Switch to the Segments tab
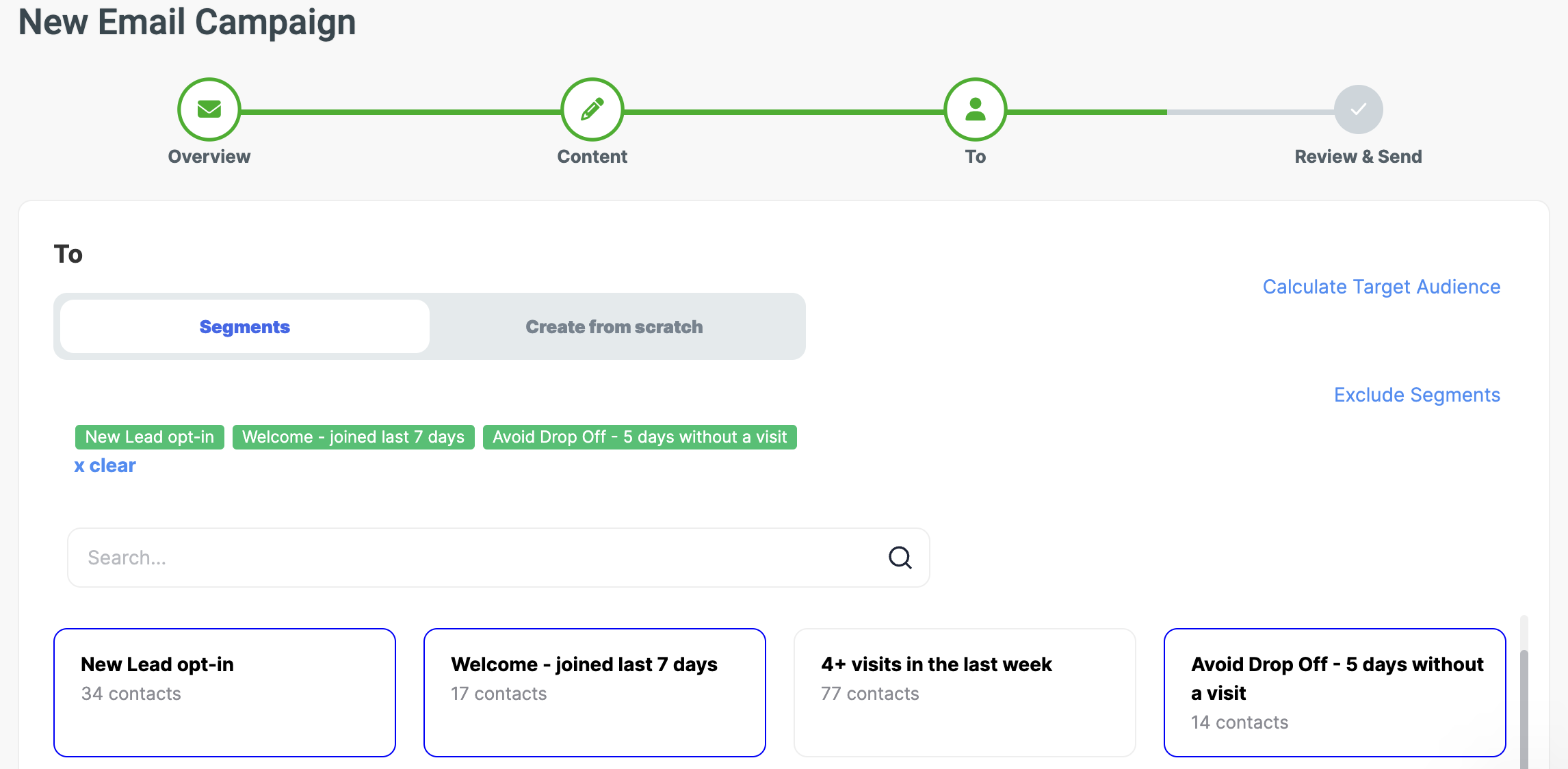Screen dimensions: 1568x769 point(245,327)
